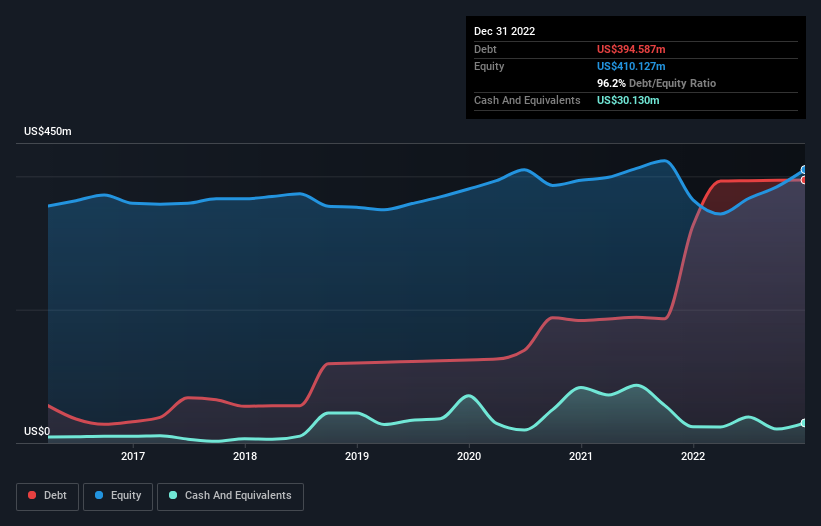Toggle the Equity series legend button
This screenshot has height=526, width=821.
[118, 496]
